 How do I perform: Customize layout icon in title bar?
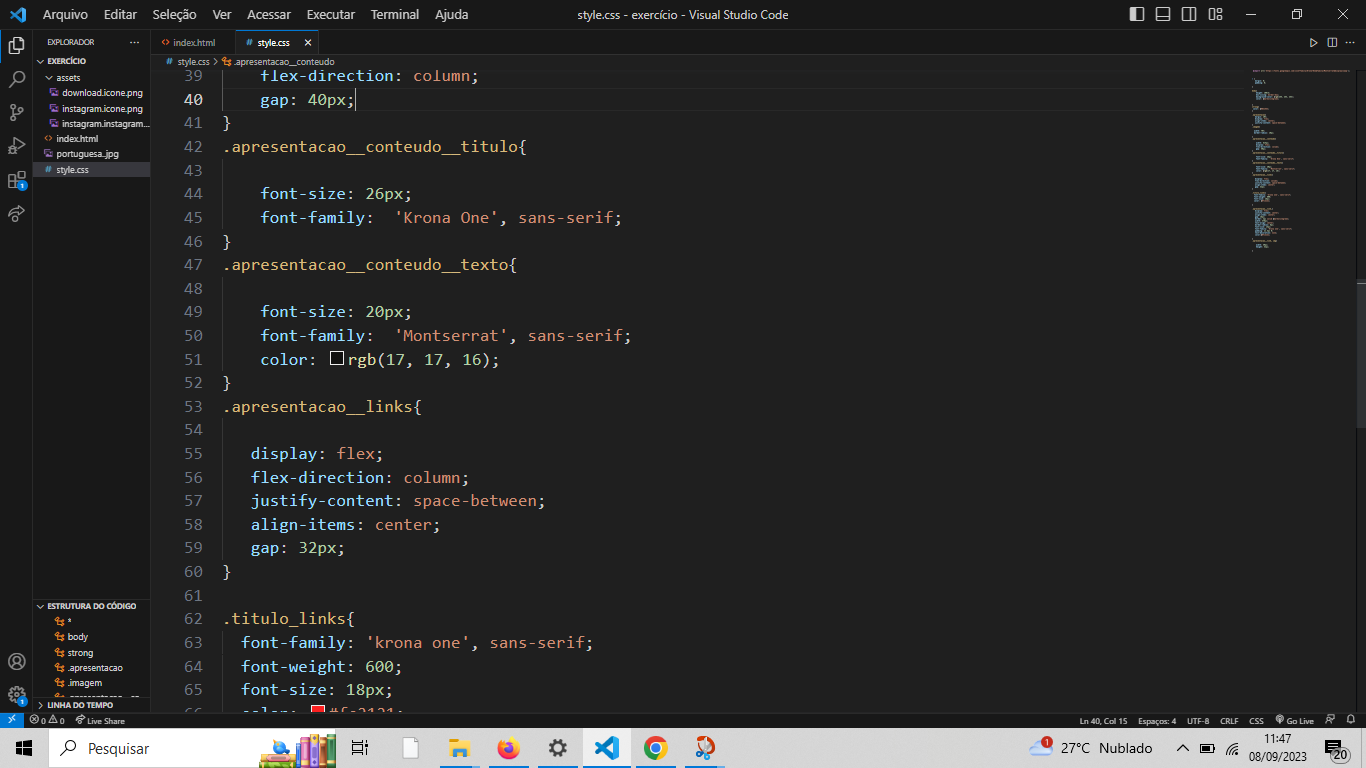click(x=1215, y=14)
